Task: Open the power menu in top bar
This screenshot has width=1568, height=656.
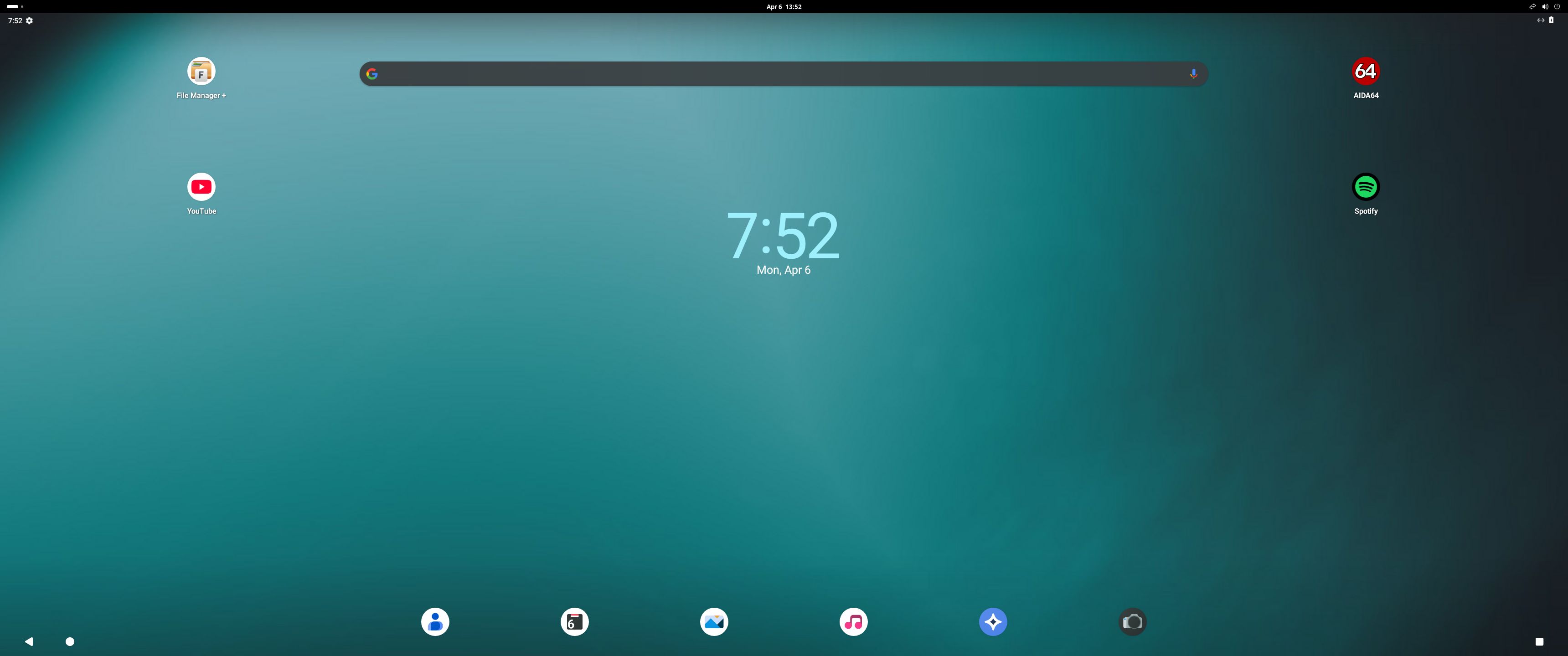Action: (x=1557, y=7)
